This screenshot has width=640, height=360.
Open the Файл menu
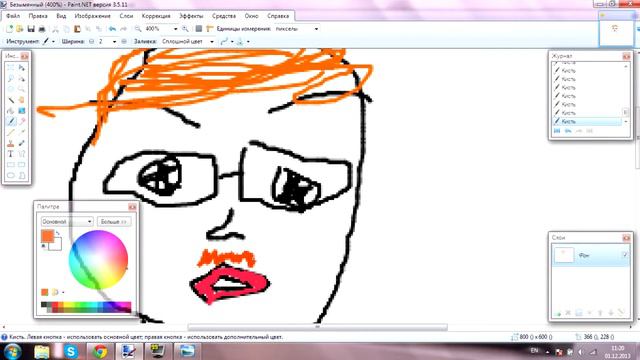click(x=13, y=16)
